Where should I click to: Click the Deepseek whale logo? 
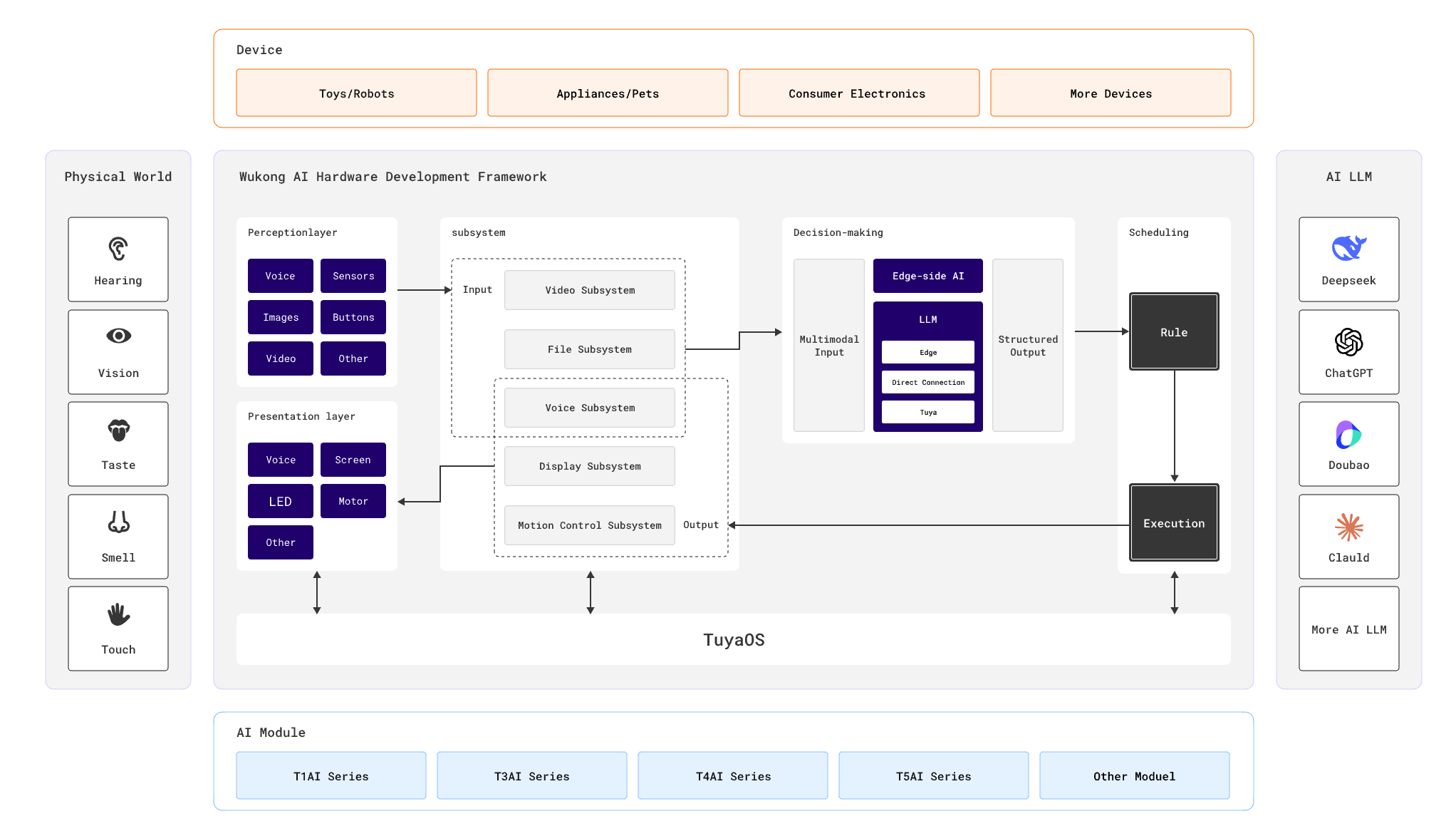click(1348, 248)
